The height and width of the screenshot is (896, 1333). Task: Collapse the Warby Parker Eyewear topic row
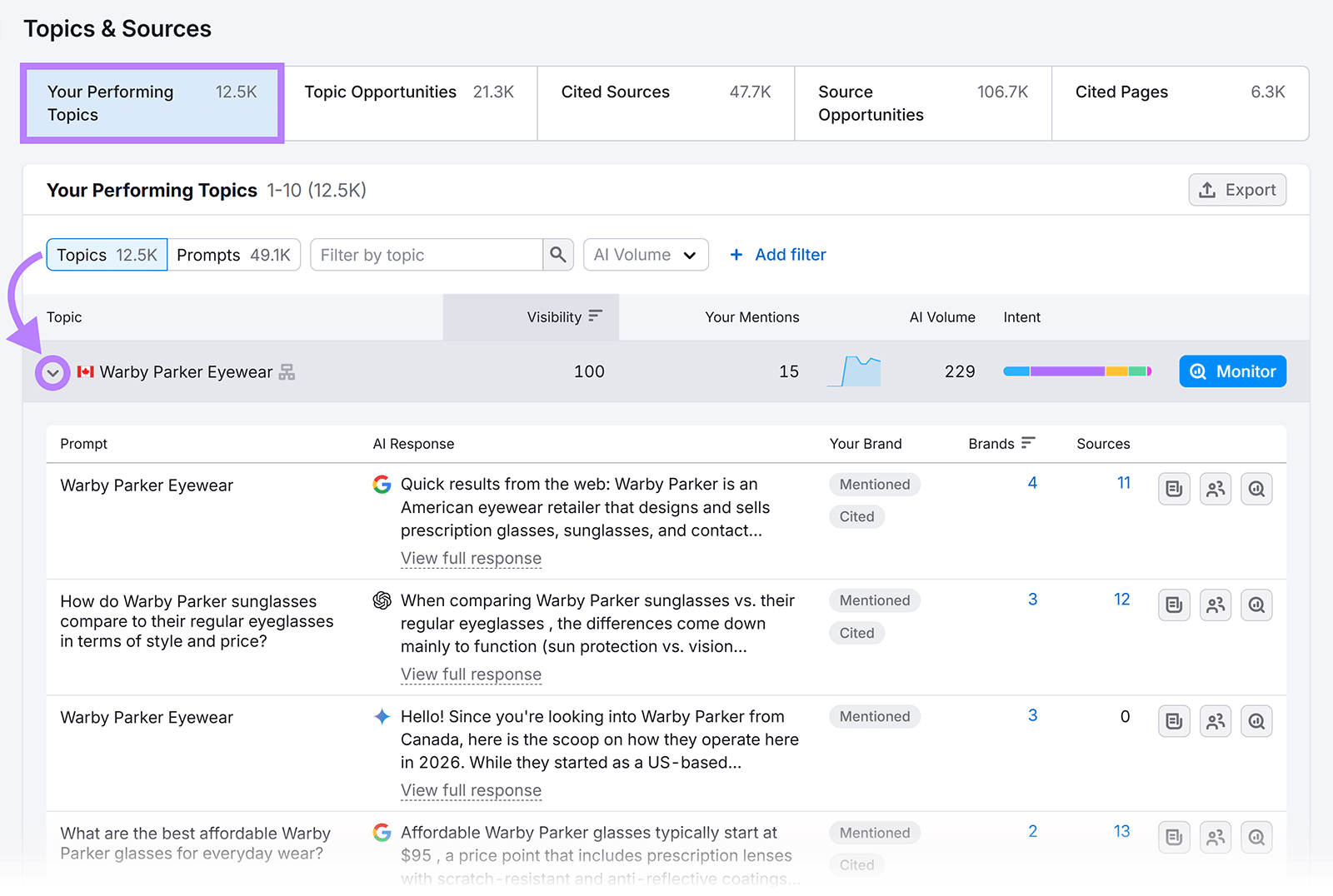click(52, 373)
